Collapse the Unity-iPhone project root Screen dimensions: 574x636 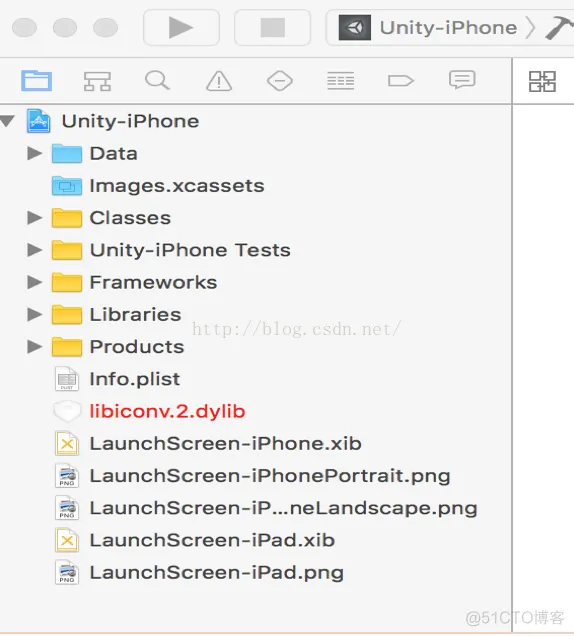[8, 120]
